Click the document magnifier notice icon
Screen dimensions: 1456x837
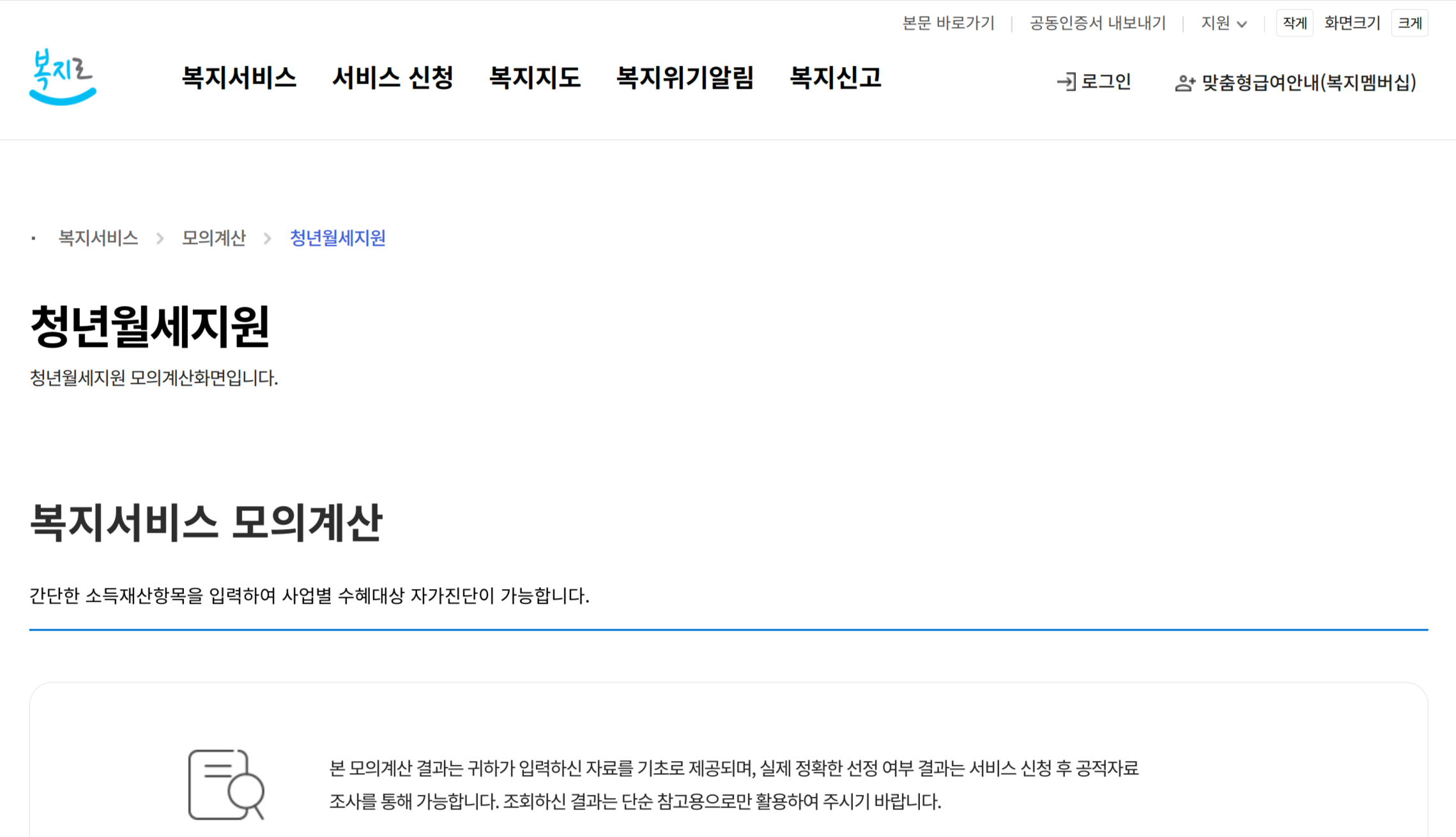tap(226, 784)
